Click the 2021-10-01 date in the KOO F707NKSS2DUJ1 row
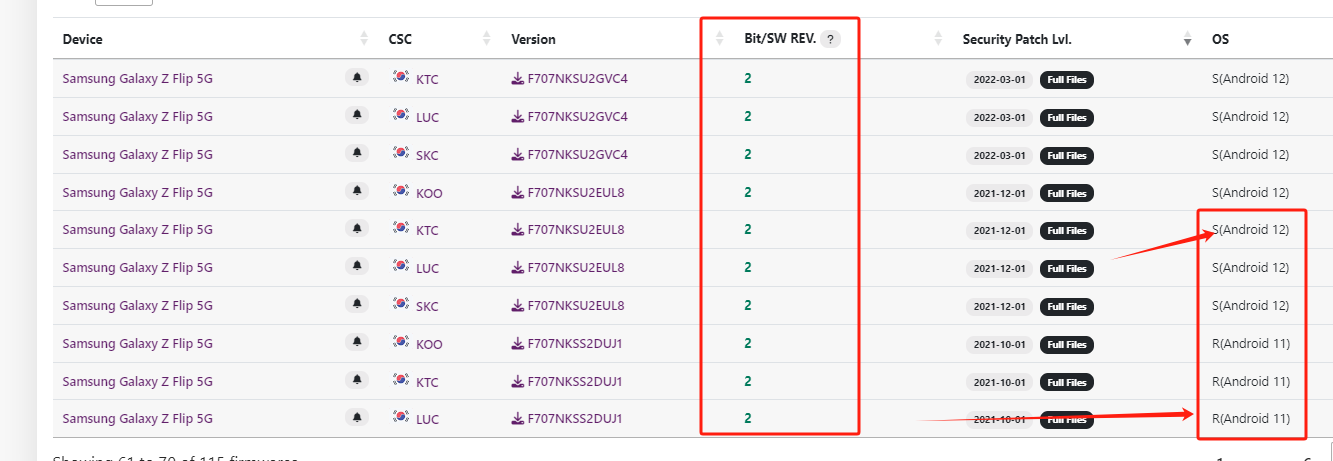 (1000, 344)
